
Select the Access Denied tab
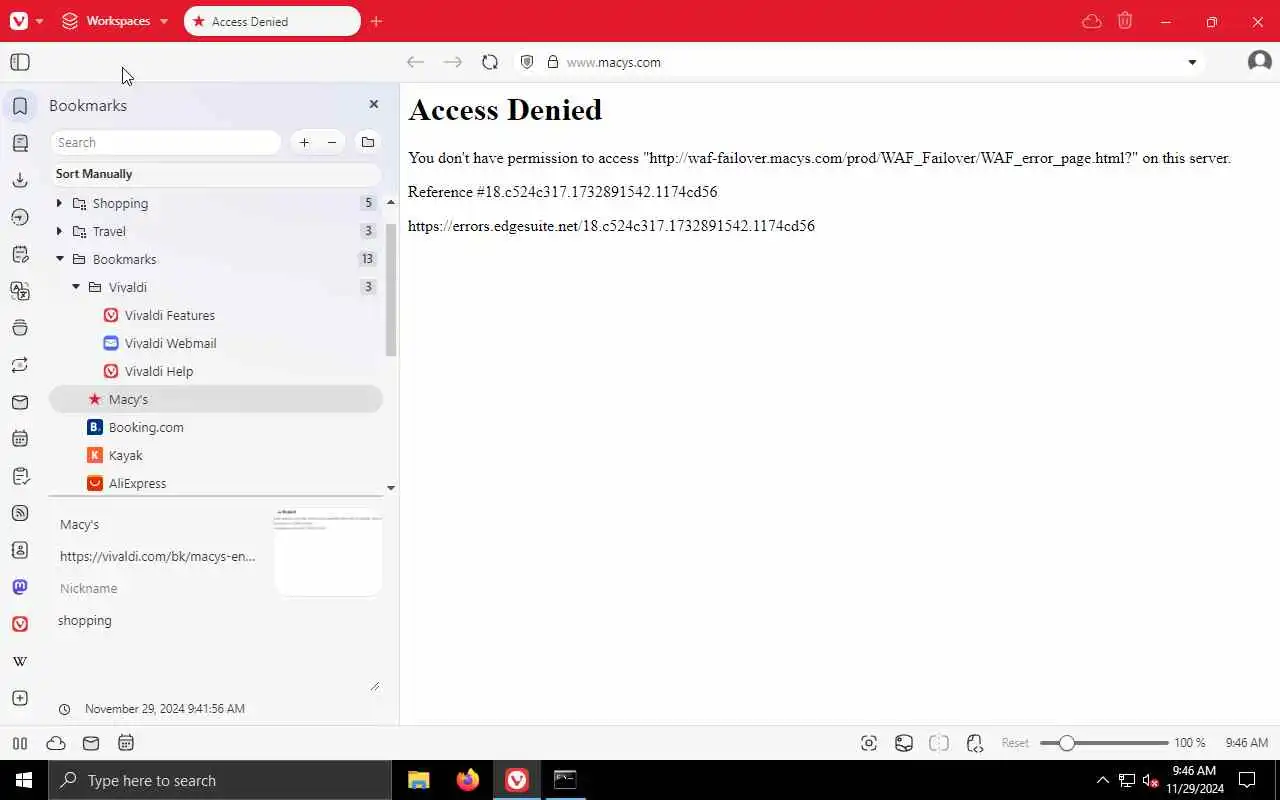[x=272, y=21]
